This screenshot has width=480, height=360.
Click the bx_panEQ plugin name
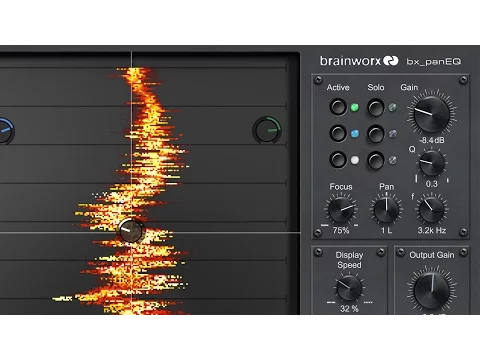(x=433, y=62)
